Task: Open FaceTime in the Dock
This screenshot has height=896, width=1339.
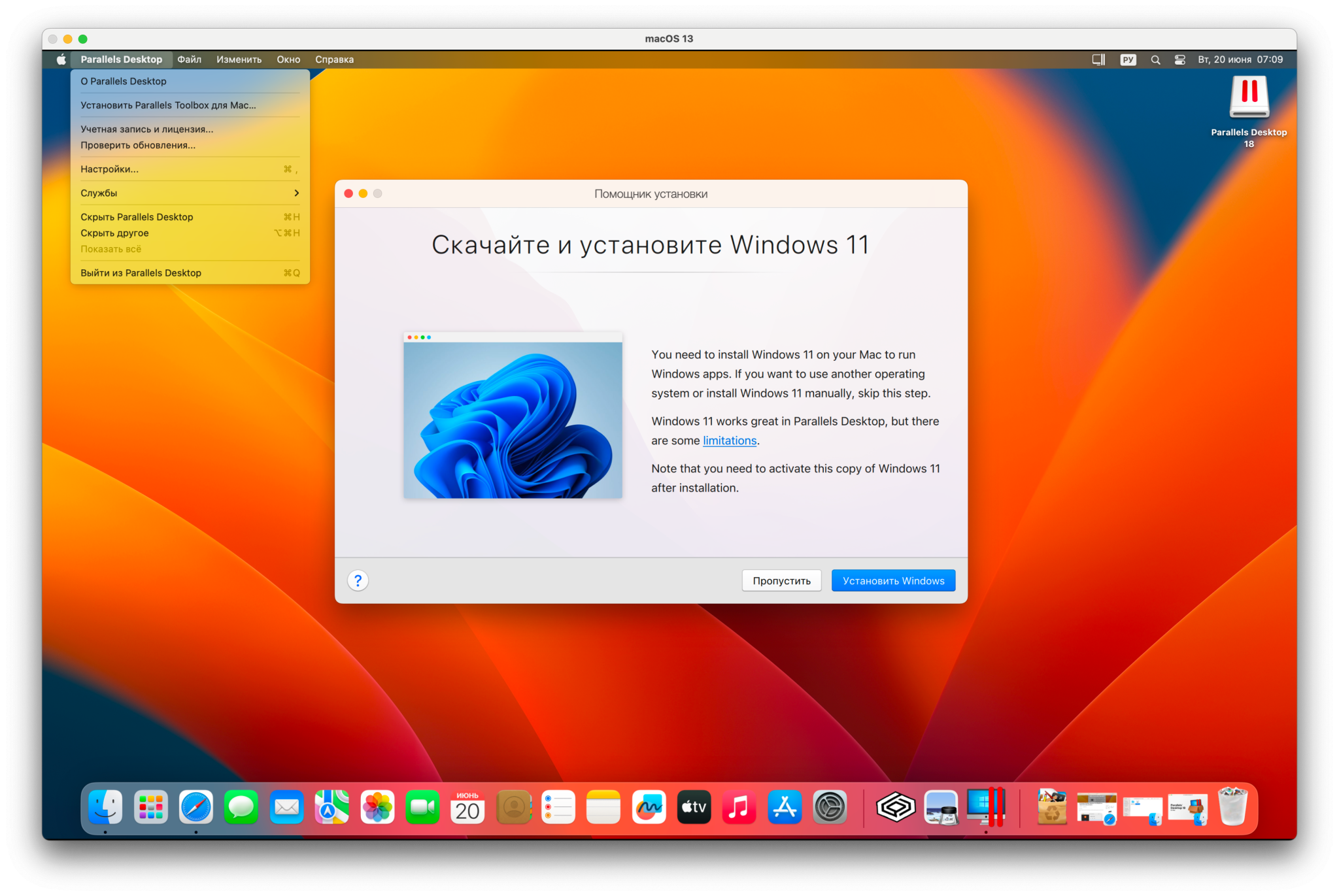Action: pyautogui.click(x=422, y=808)
